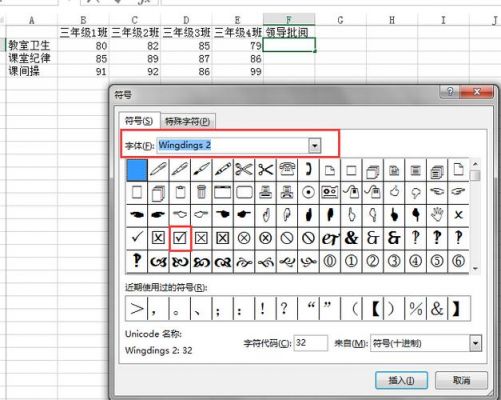Select the circled number 3 symbol
This screenshot has height=400, width=501.
click(x=394, y=261)
